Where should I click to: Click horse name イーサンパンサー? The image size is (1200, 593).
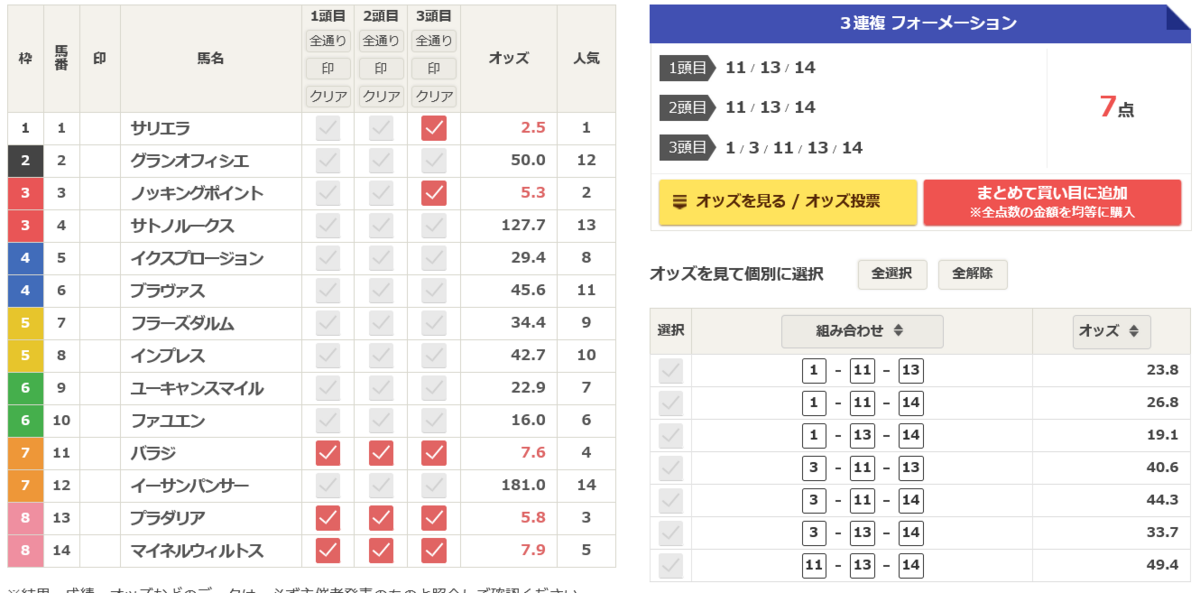pos(190,485)
